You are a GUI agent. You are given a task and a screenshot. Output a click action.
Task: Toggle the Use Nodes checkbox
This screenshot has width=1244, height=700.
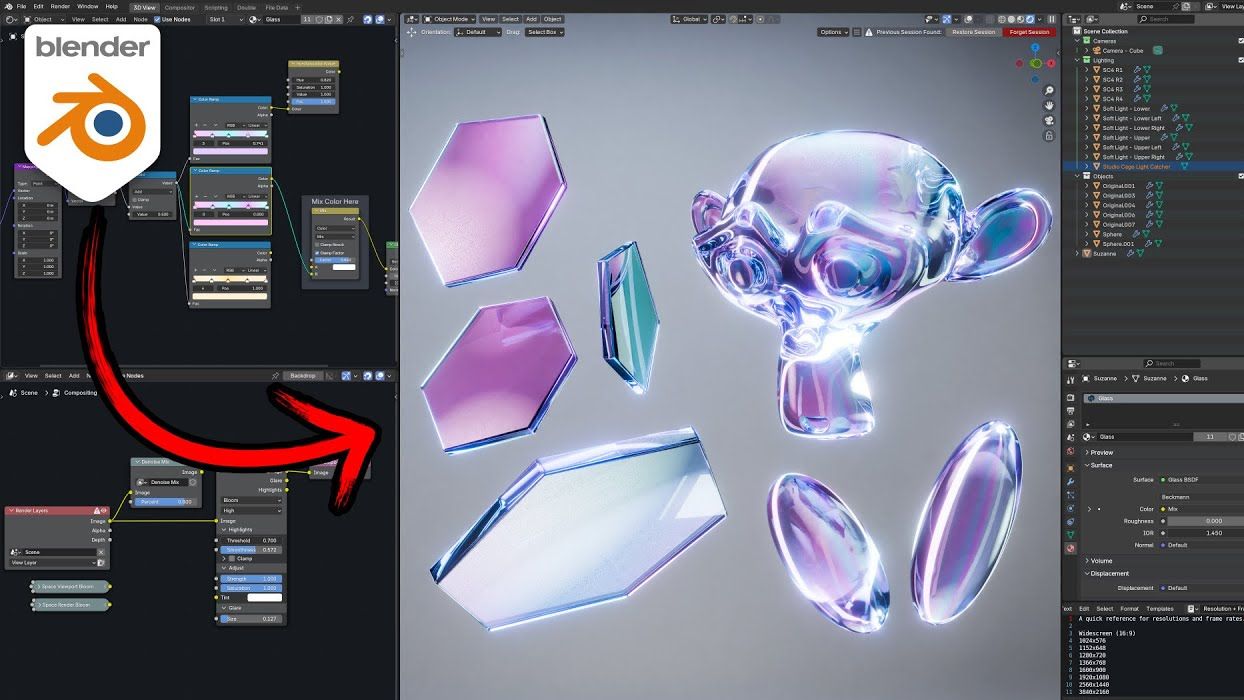(x=157, y=19)
